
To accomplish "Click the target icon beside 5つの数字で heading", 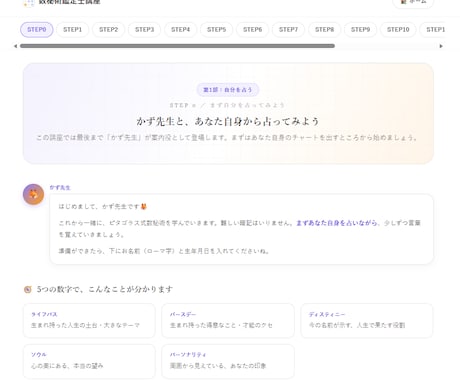I will pyautogui.click(x=28, y=289).
